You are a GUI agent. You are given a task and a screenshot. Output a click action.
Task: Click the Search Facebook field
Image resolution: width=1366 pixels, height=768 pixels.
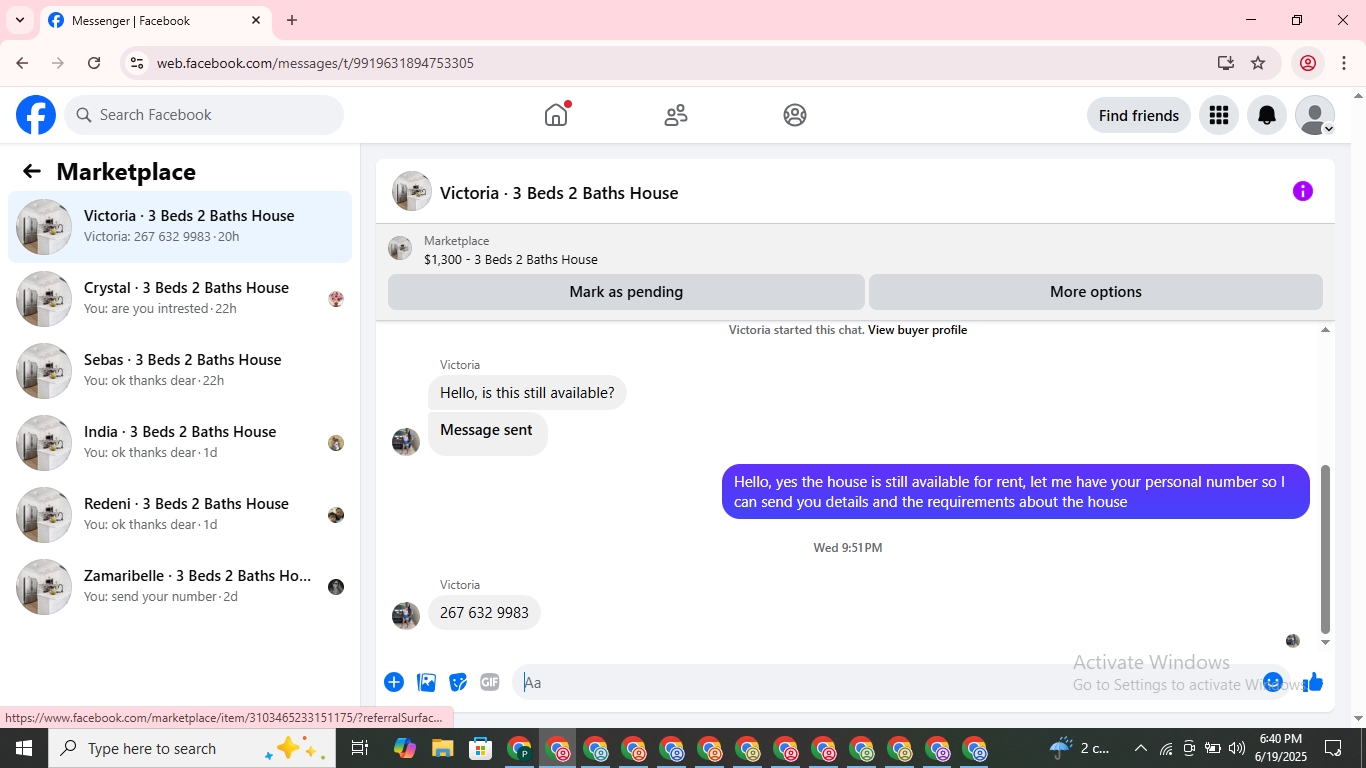point(204,115)
